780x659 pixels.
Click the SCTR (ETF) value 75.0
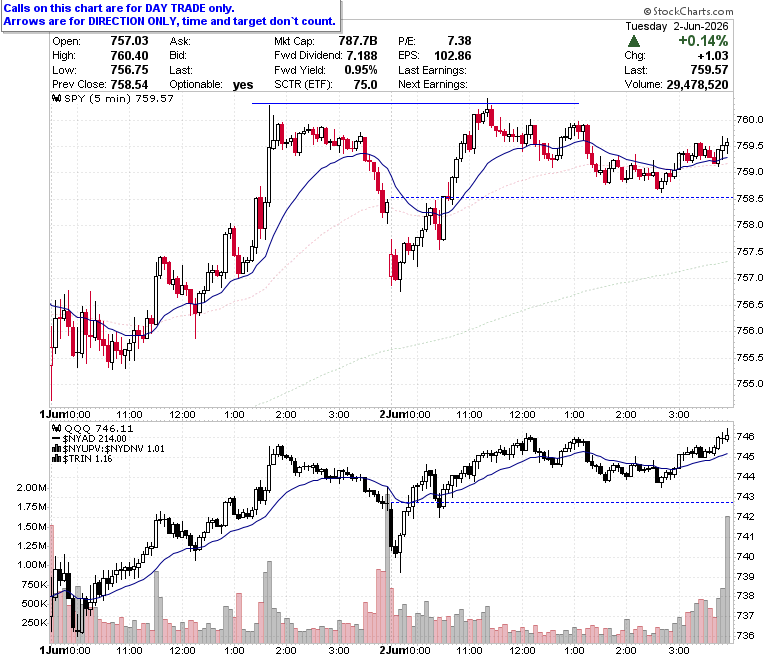tap(365, 85)
